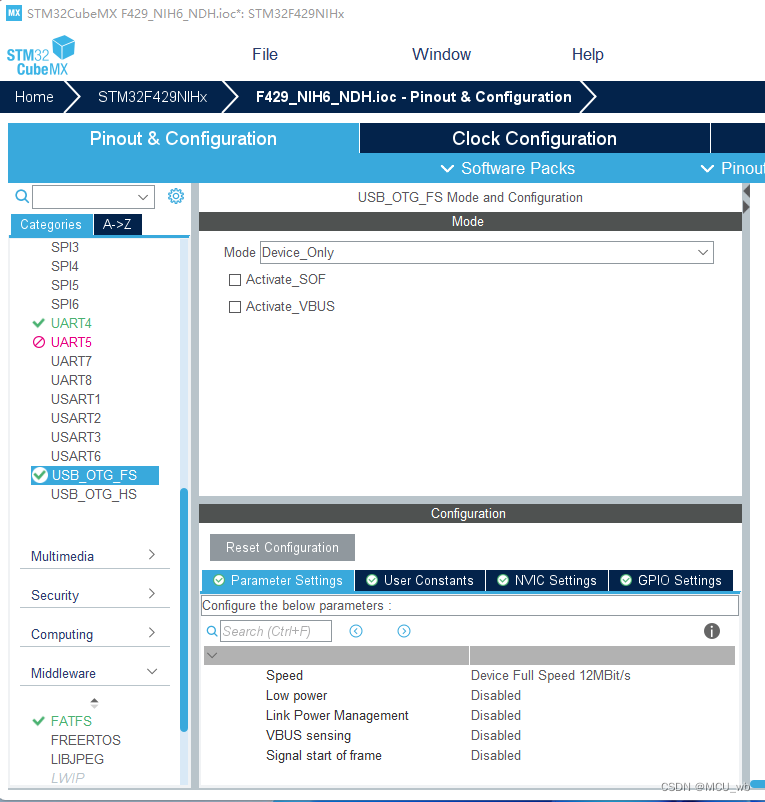
Task: Switch to Clock Configuration tab
Action: point(534,138)
